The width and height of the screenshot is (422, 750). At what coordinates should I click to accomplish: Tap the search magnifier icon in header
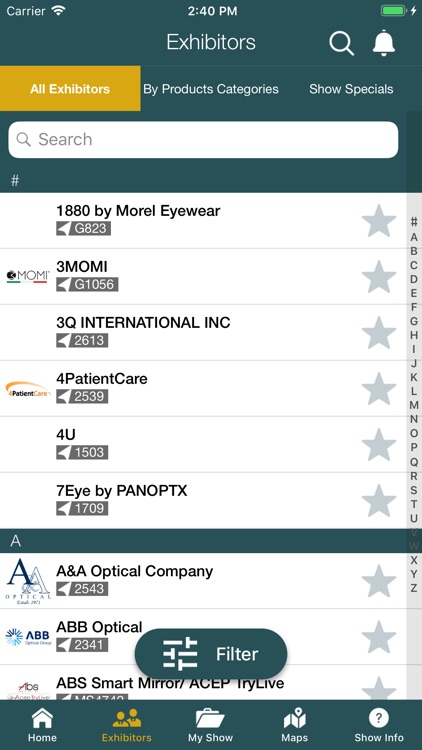point(342,44)
